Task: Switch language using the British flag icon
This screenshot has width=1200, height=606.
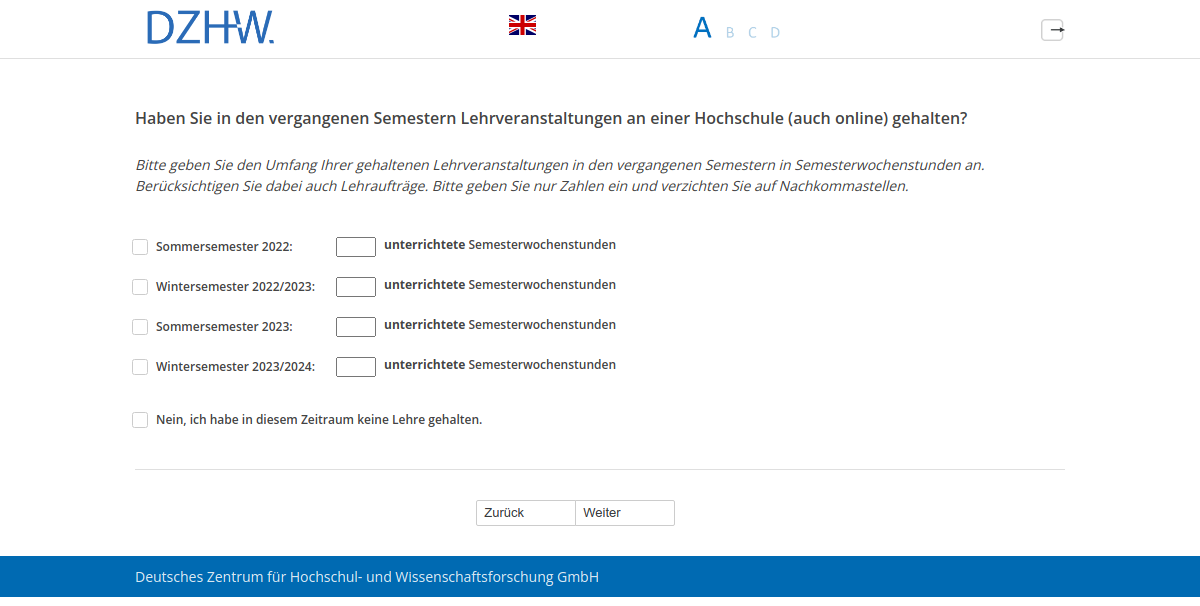Action: pyautogui.click(x=521, y=25)
